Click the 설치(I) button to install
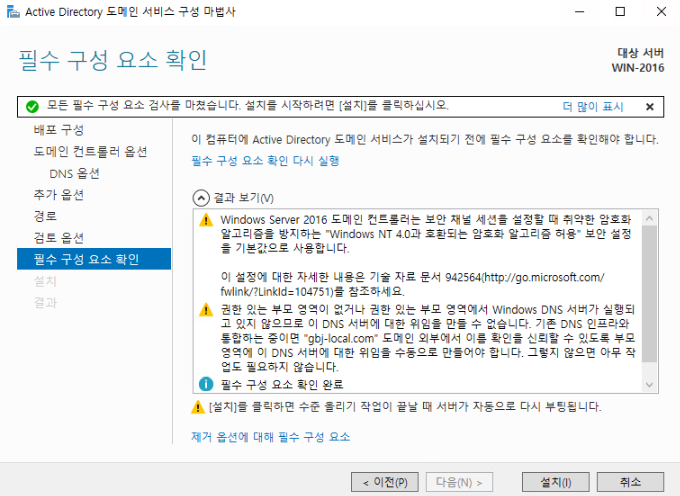Viewport: 680px width, 496px height. point(556,482)
